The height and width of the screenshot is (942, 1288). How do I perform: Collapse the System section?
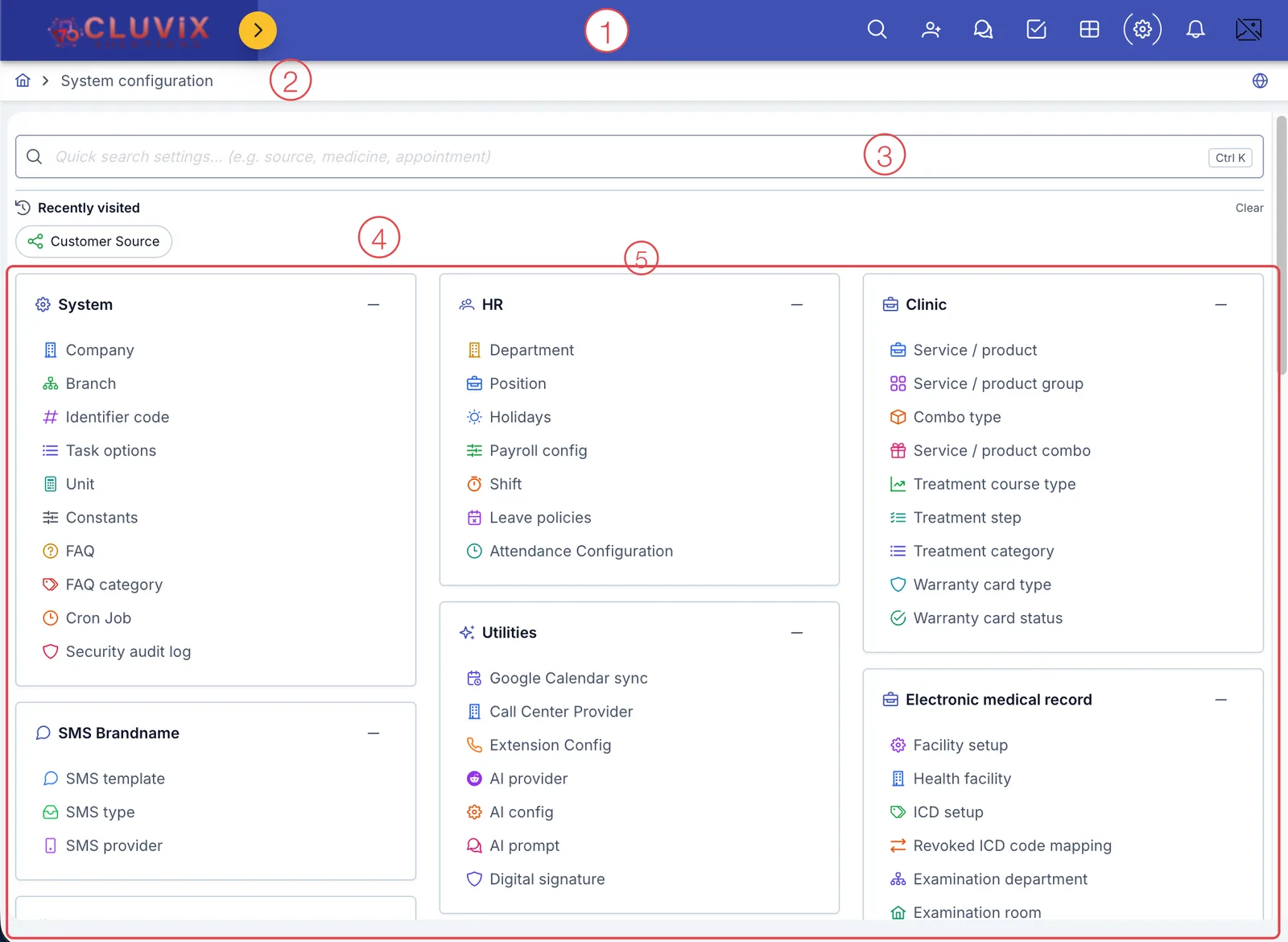pyautogui.click(x=374, y=304)
